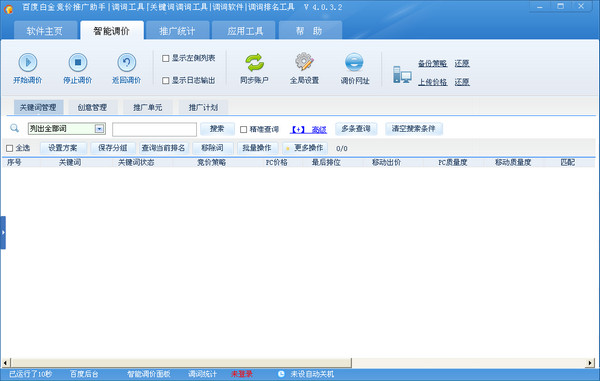The height and width of the screenshot is (381, 600).
Task: Select 关键词管理 sub-tab
Action: tap(38, 107)
